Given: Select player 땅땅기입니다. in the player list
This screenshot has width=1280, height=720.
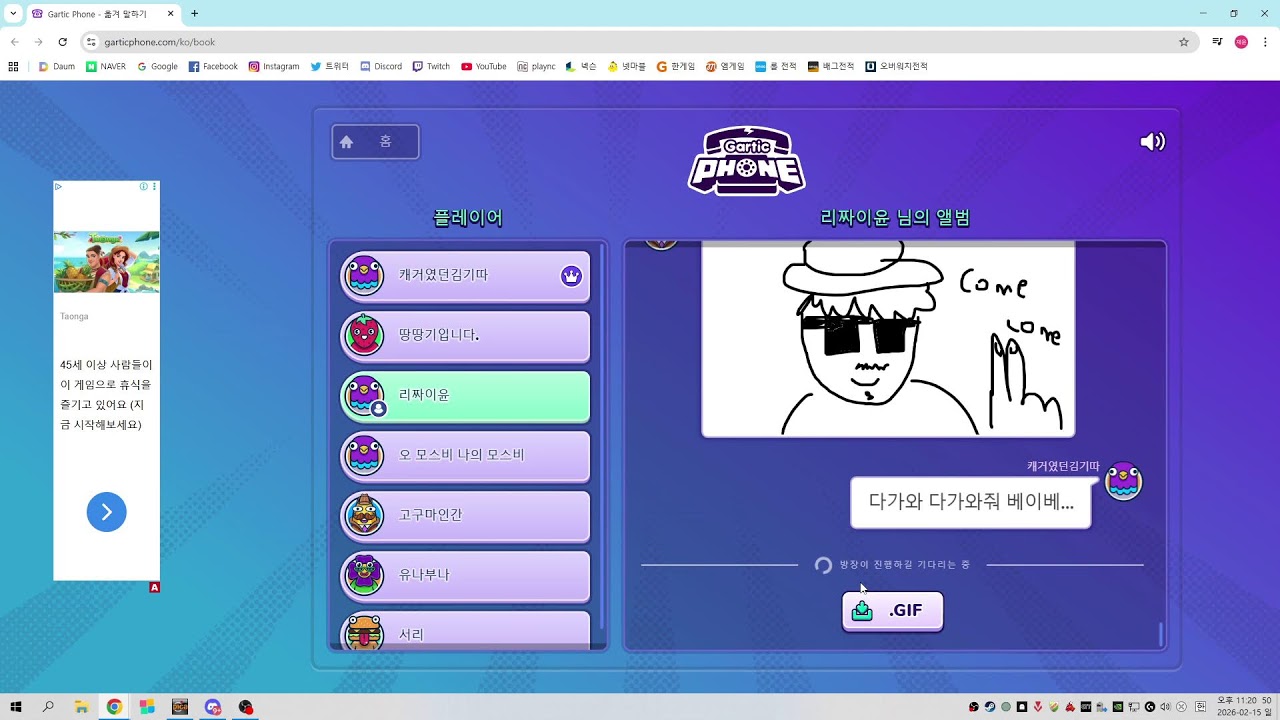Looking at the screenshot, I should tap(465, 336).
